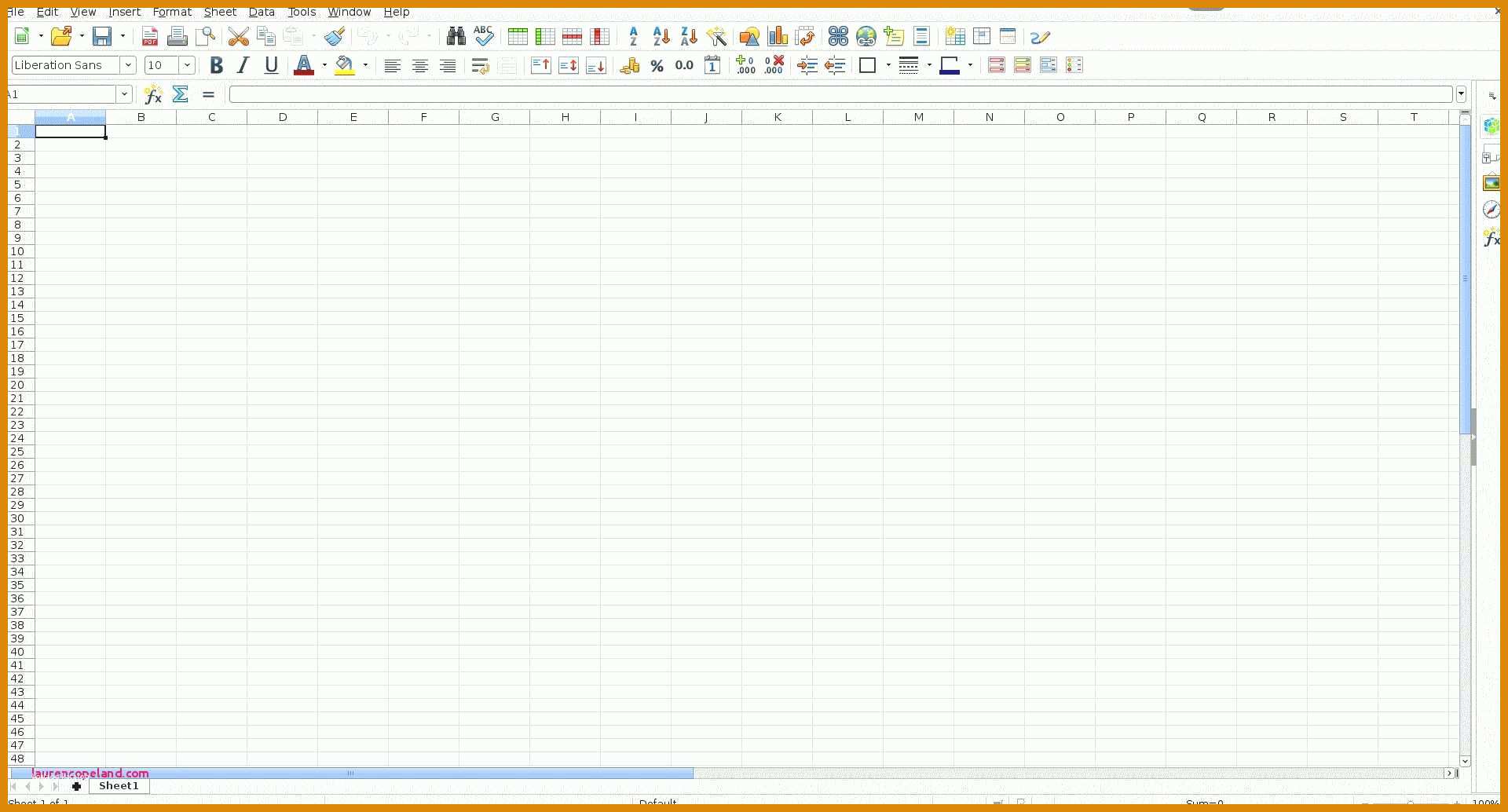Increase indent of cell
The width and height of the screenshot is (1508, 812).
807,66
